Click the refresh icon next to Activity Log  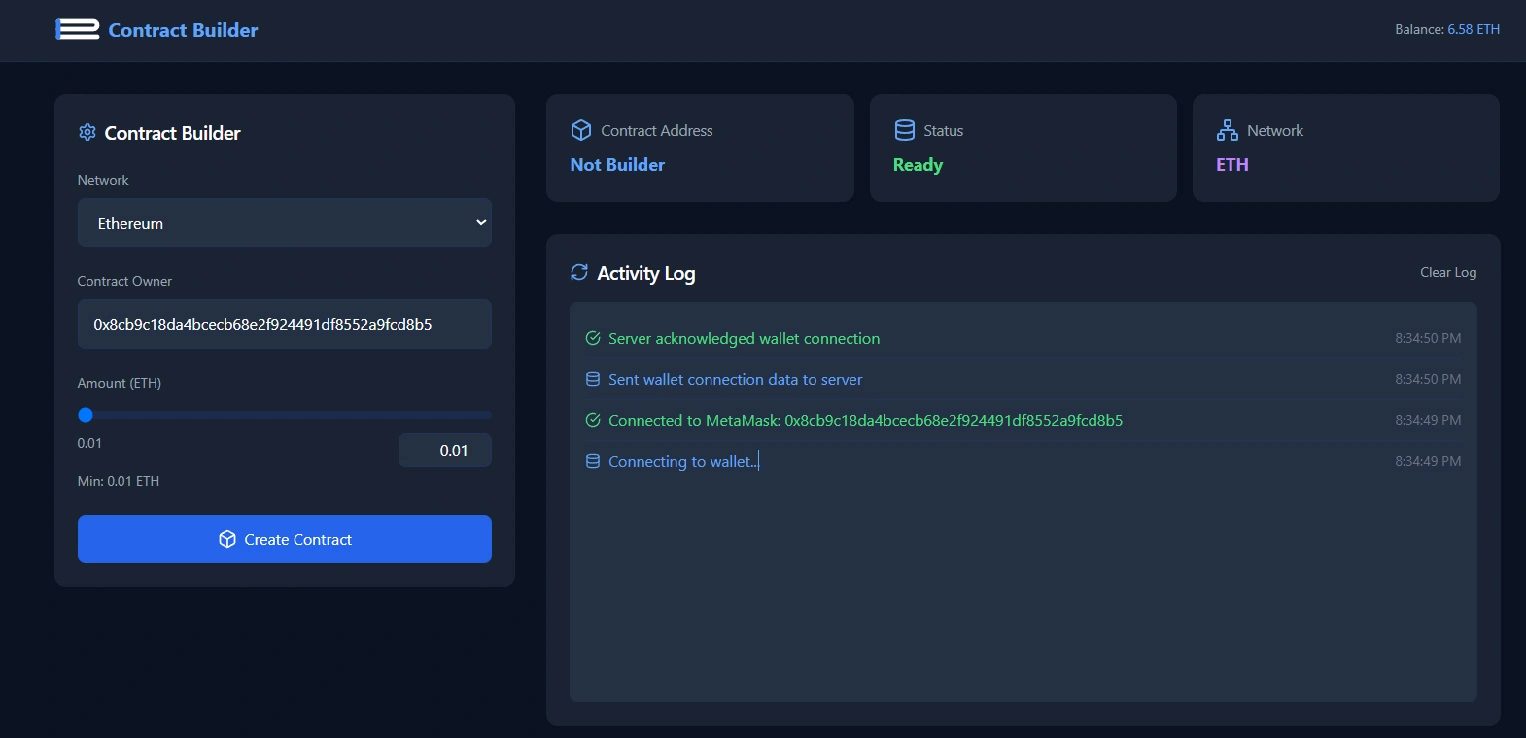(x=579, y=271)
